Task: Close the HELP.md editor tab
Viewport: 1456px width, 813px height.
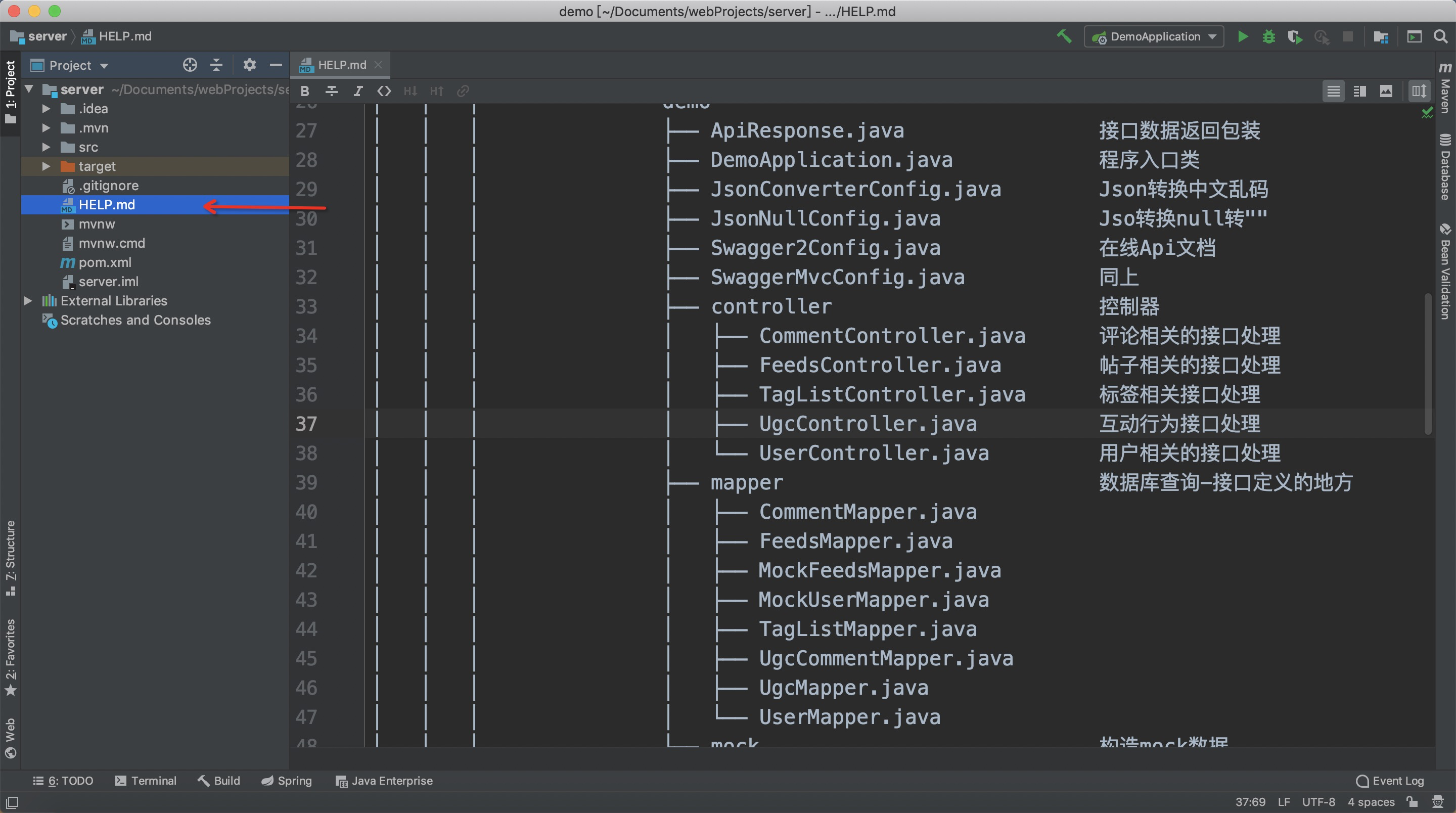Action: pyautogui.click(x=378, y=65)
